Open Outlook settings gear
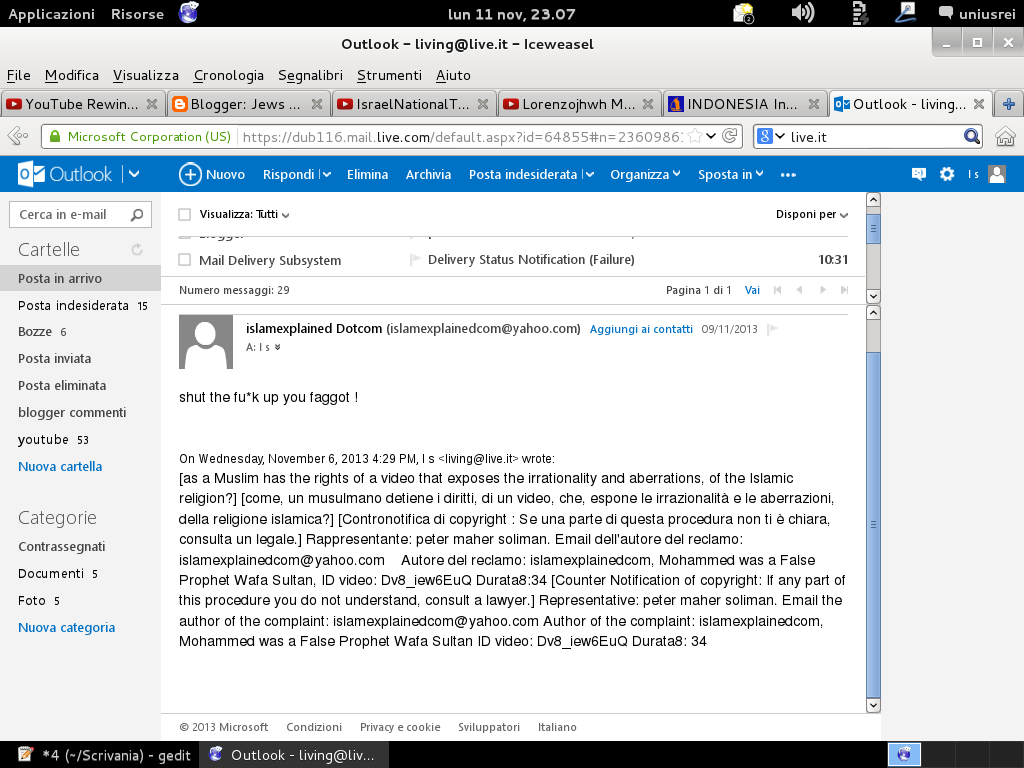The height and width of the screenshot is (768, 1024). coord(946,174)
